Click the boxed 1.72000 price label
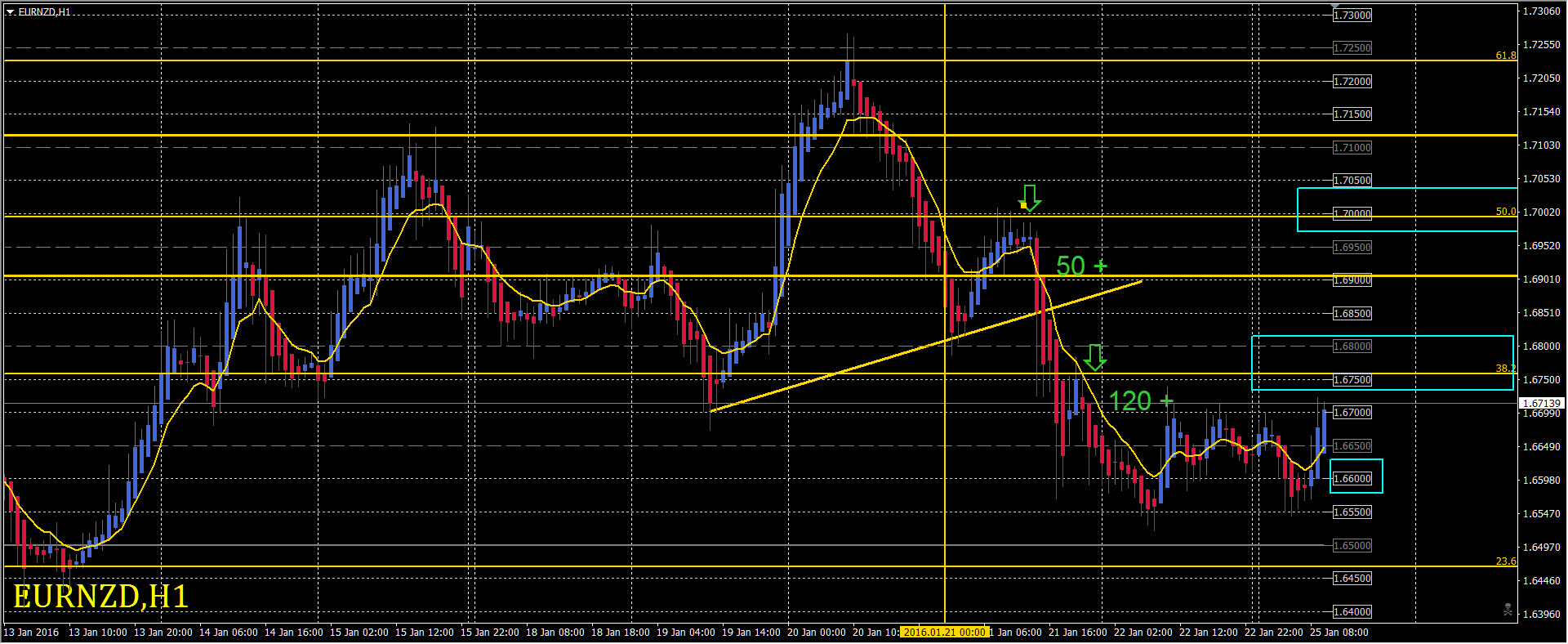1568x644 pixels. (x=1352, y=82)
